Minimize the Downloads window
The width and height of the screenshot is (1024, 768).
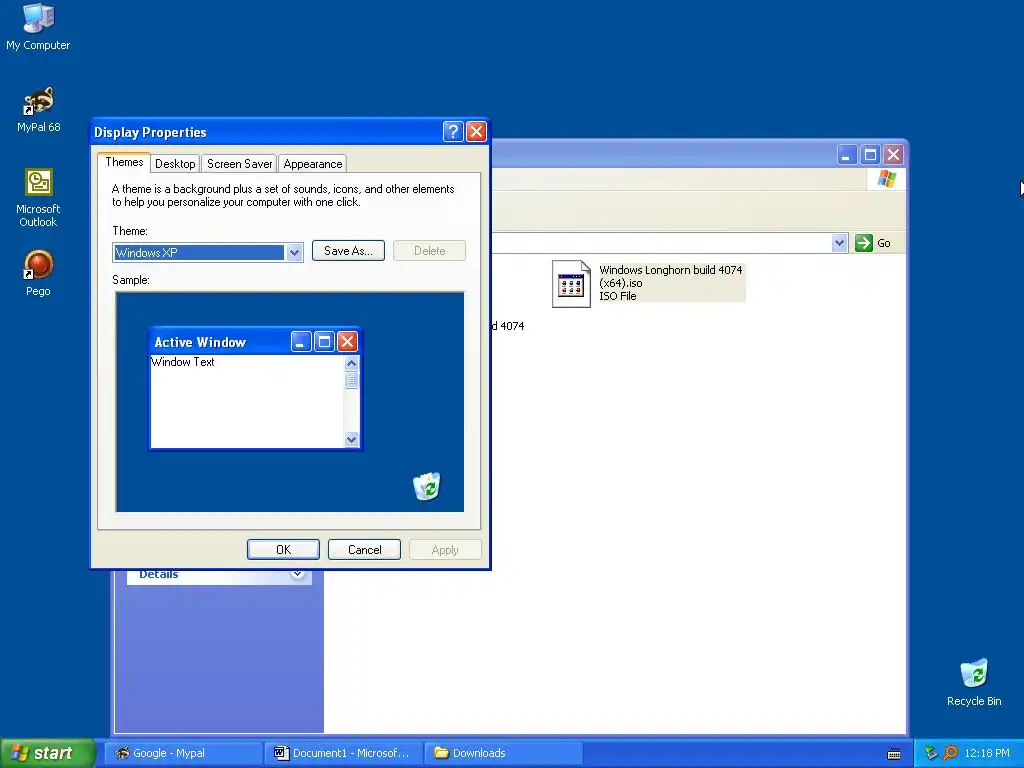click(846, 155)
